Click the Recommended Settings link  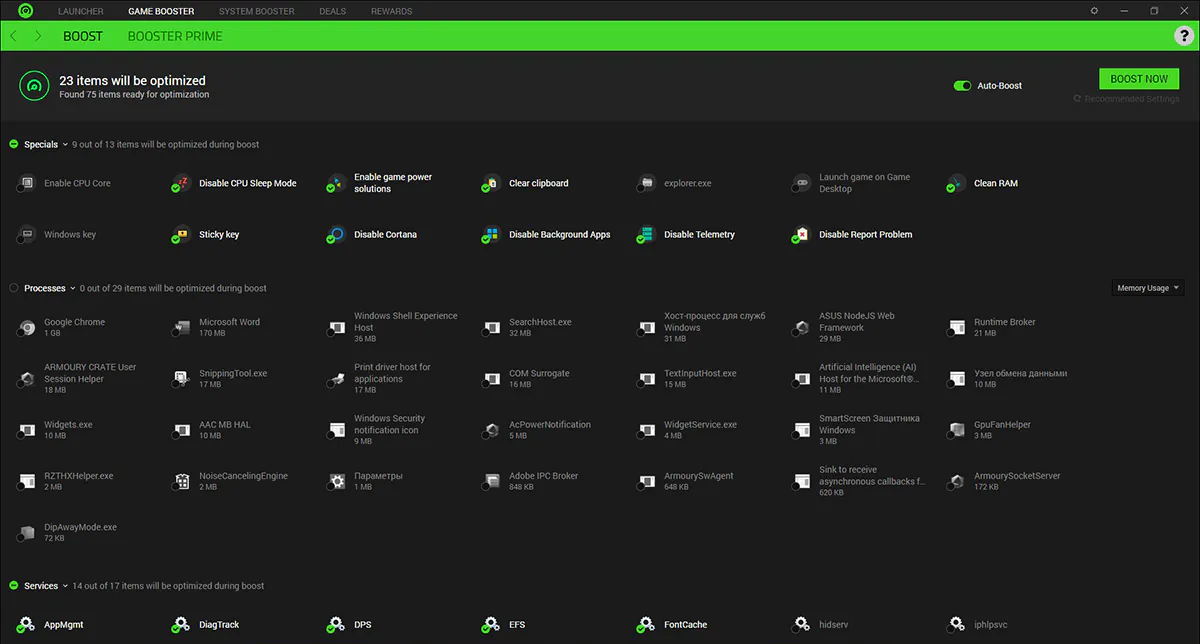coord(1126,99)
